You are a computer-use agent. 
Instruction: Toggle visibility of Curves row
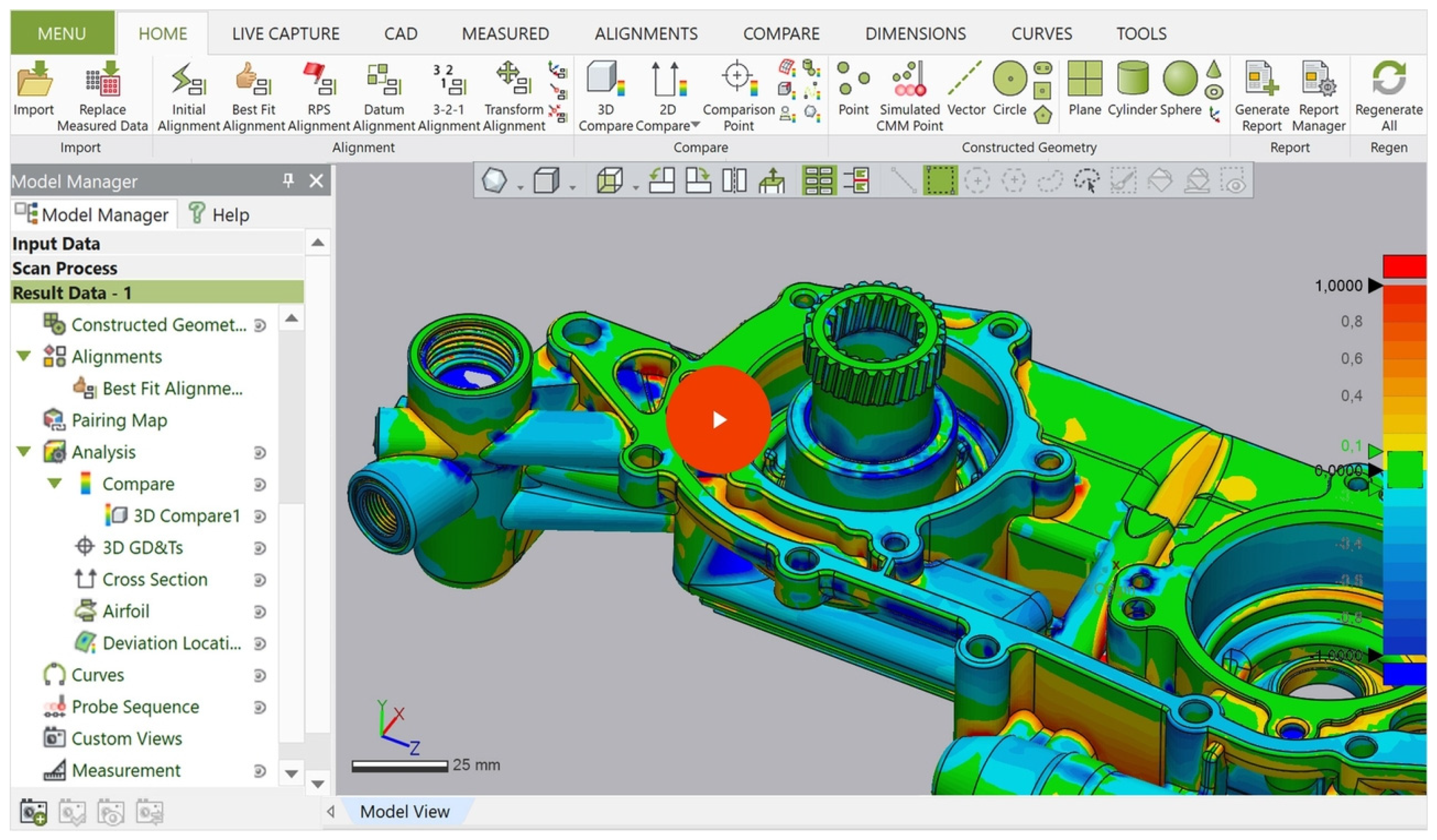260,675
